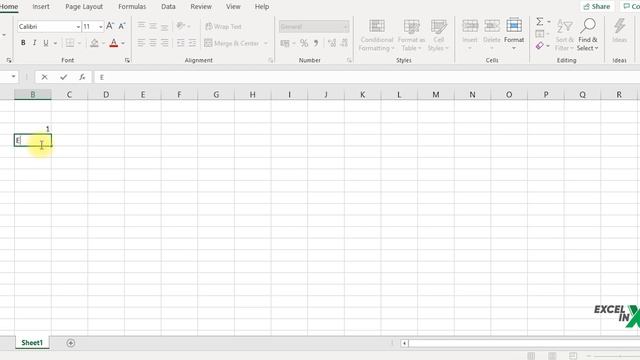
Task: Open the Font settings dialog launcher
Action: 127,60
